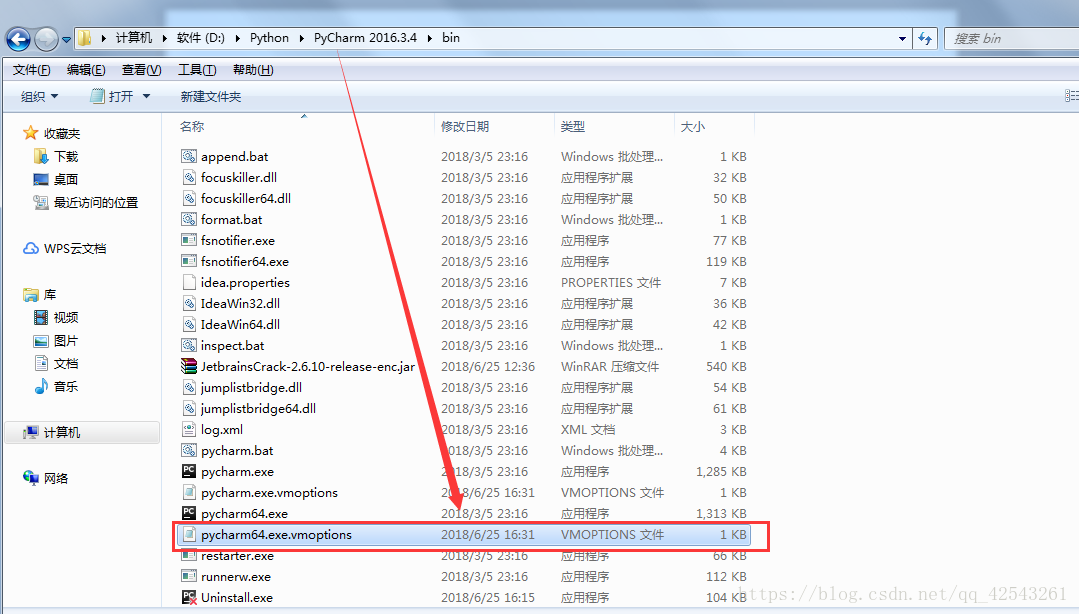The height and width of the screenshot is (614, 1079).
Task: Select the pycharm64.exe PC icon
Action: click(189, 513)
